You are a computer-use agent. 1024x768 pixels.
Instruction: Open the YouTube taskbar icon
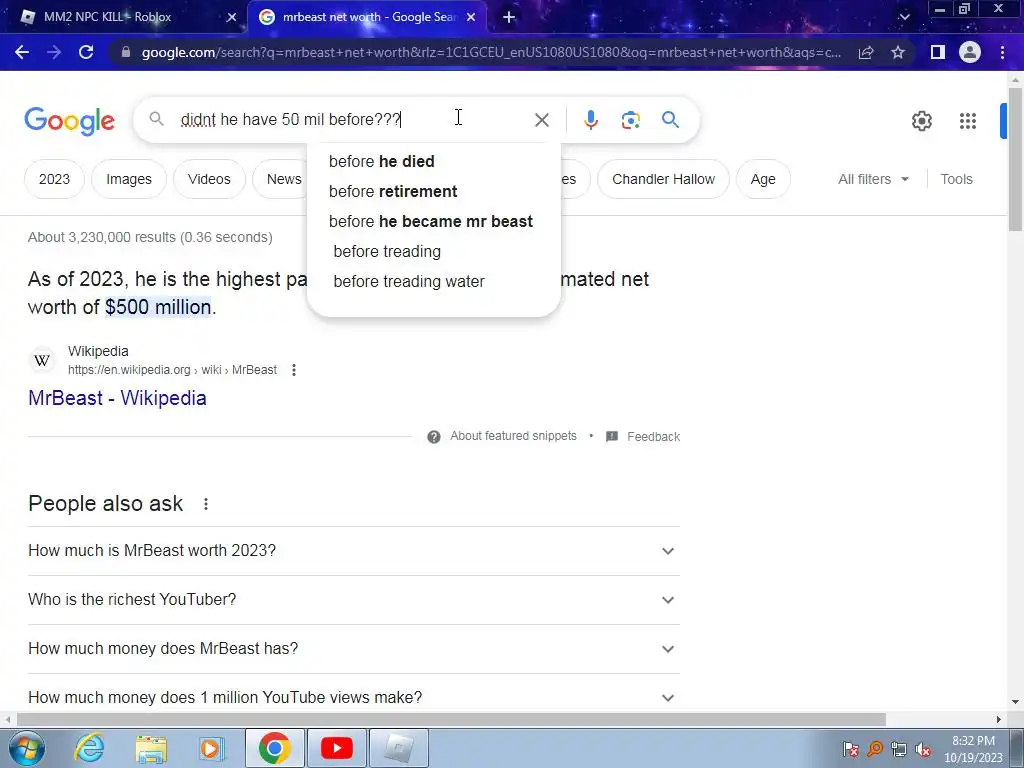[336, 748]
